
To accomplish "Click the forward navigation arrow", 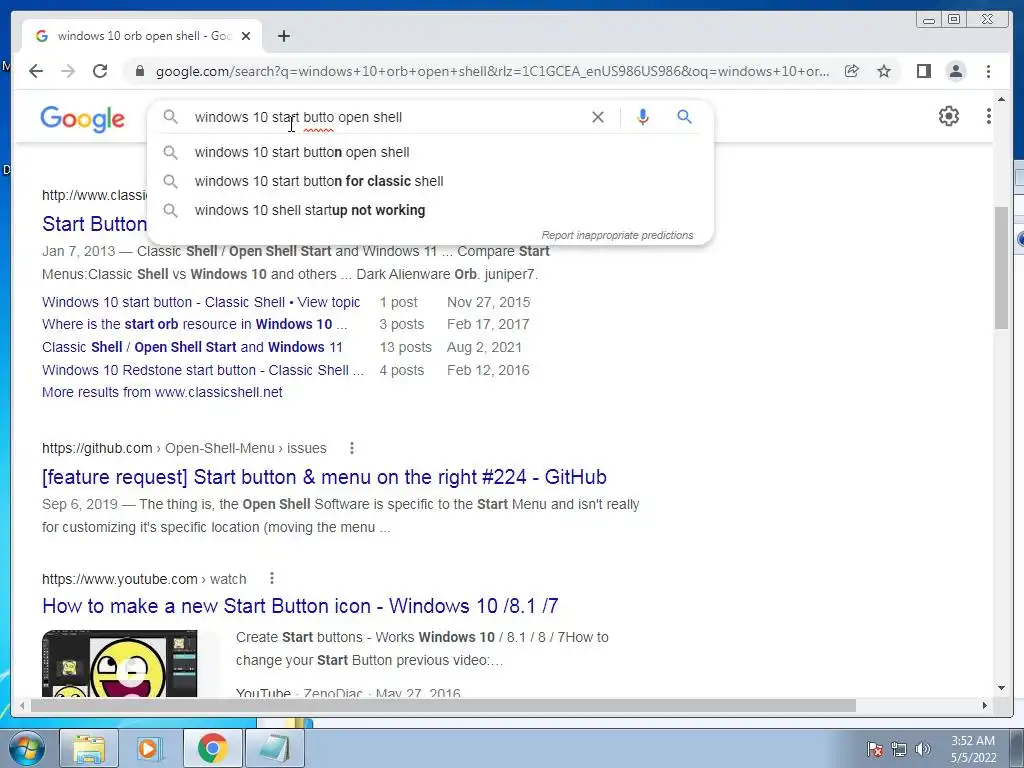I will click(x=68, y=71).
